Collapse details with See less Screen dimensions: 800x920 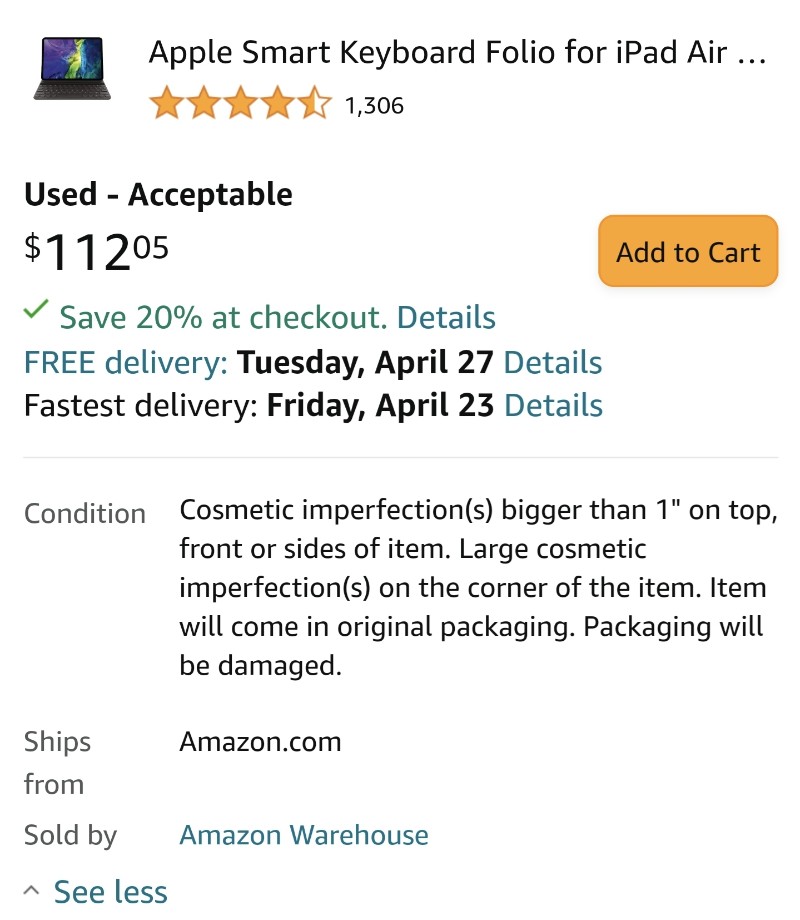click(x=110, y=892)
